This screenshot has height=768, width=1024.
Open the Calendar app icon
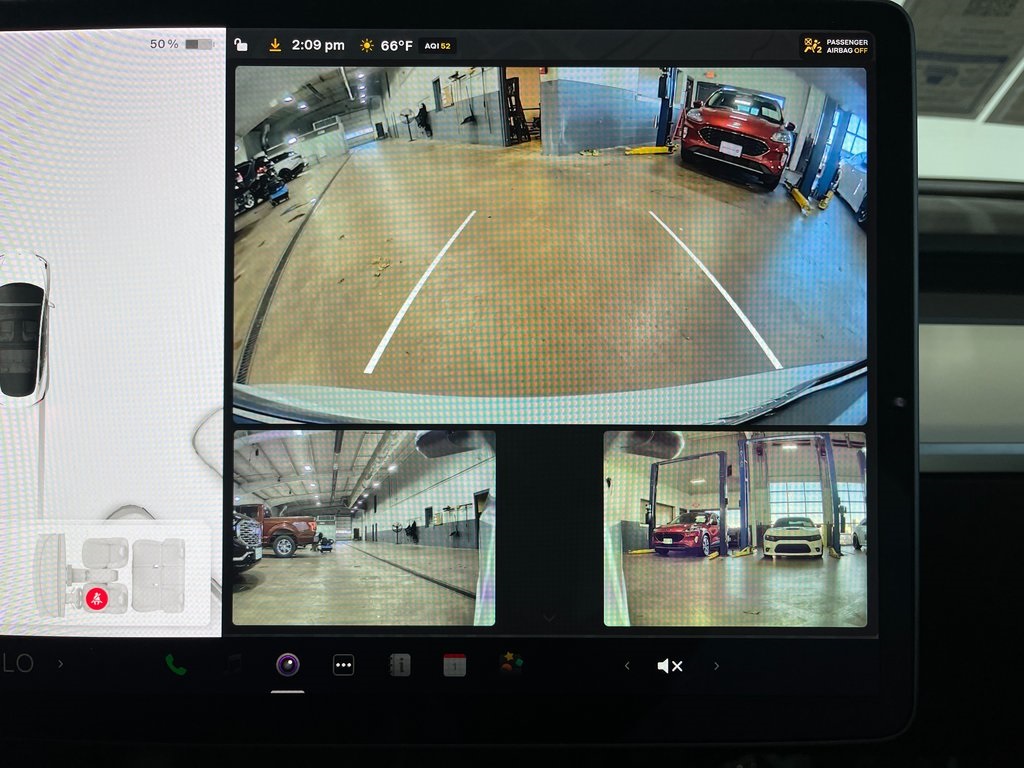(455, 665)
